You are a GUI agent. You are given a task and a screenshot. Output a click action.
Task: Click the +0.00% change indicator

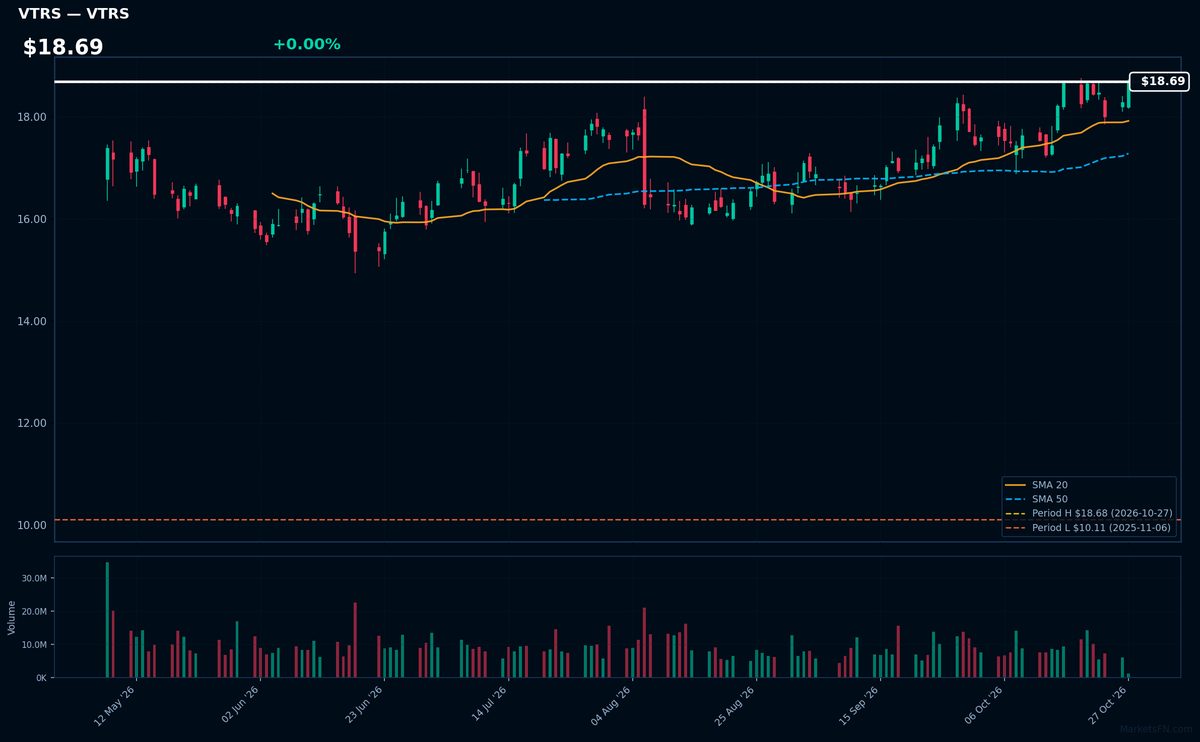click(306, 45)
